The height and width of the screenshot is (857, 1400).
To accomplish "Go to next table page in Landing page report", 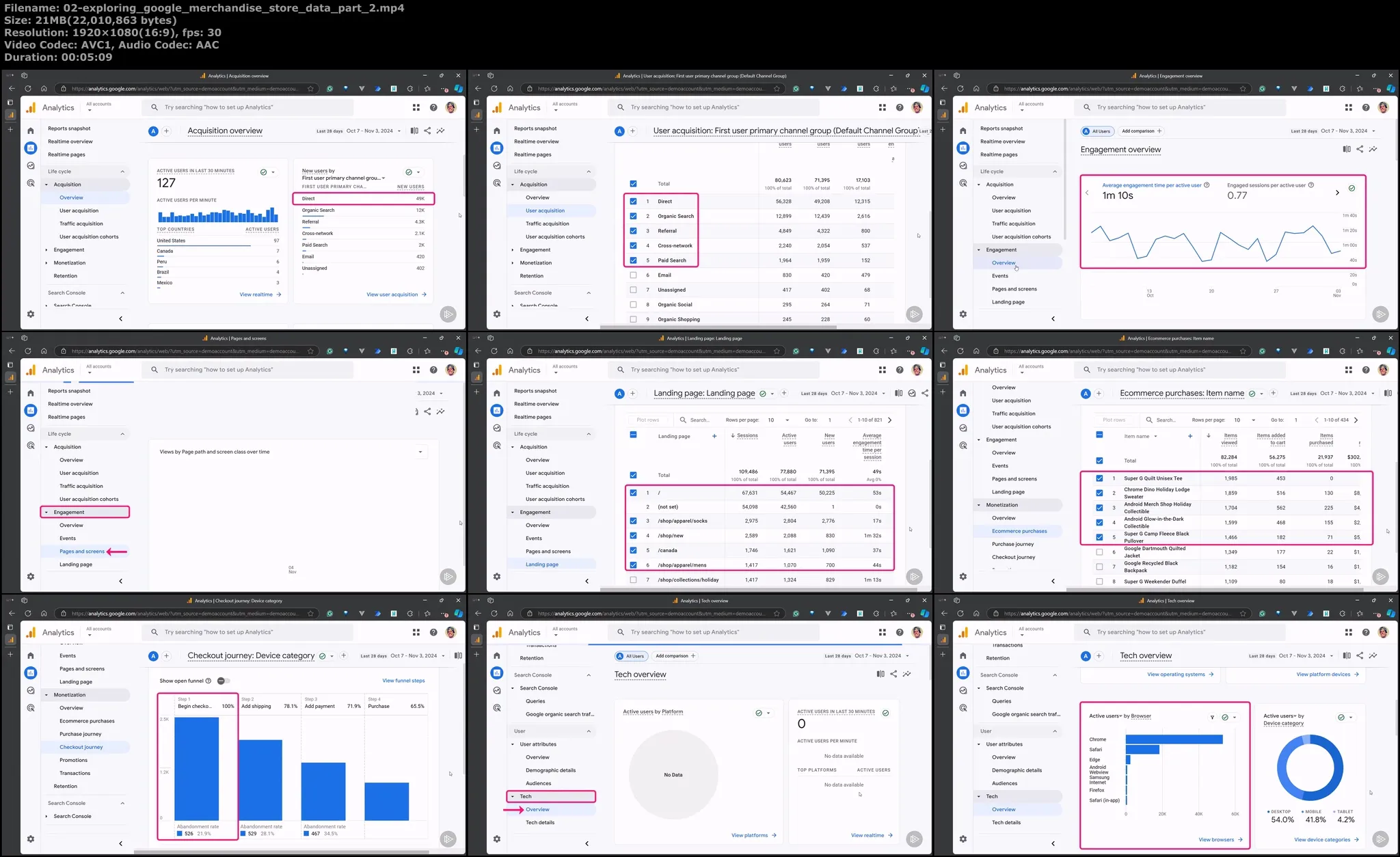I will (x=890, y=420).
